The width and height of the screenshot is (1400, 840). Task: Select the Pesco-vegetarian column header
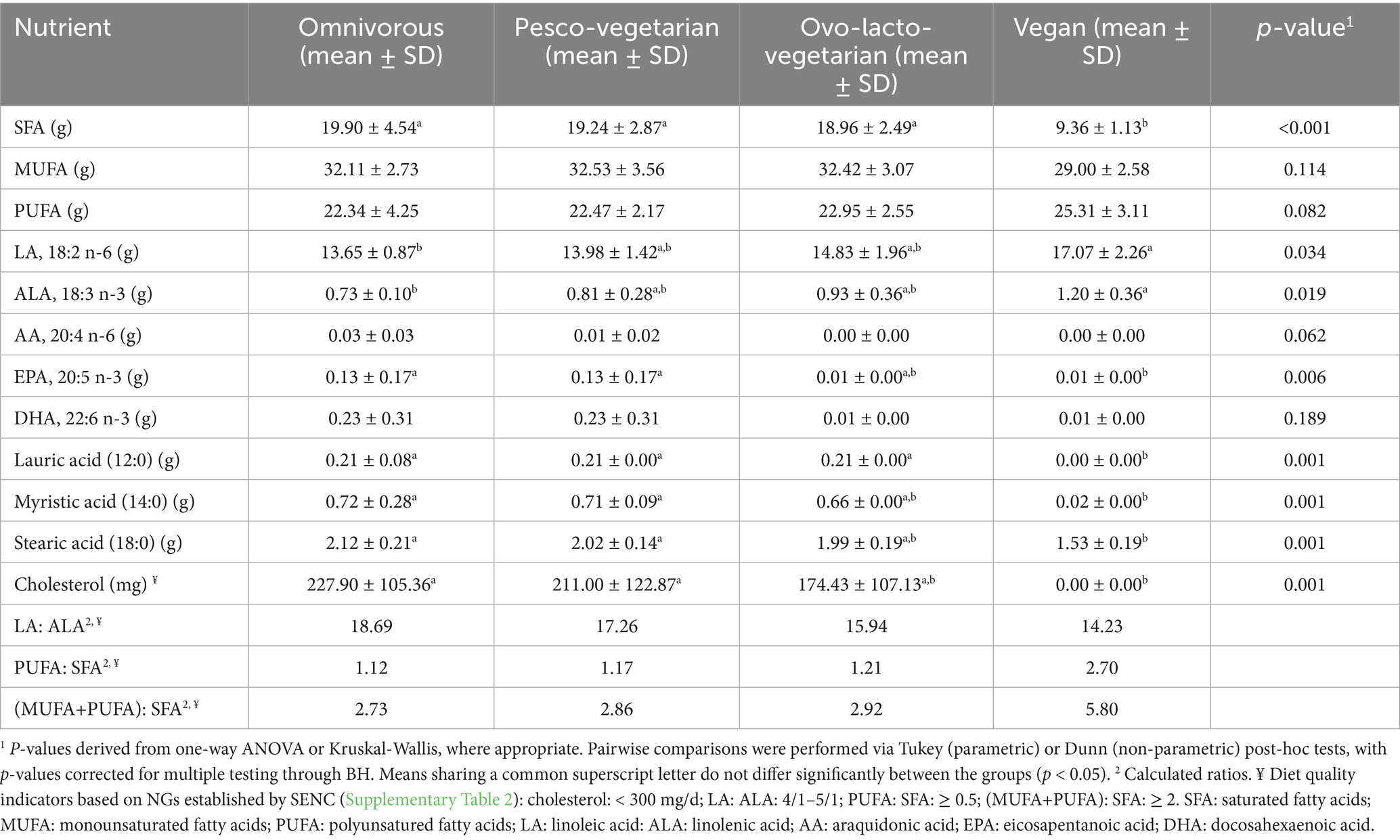tap(617, 41)
